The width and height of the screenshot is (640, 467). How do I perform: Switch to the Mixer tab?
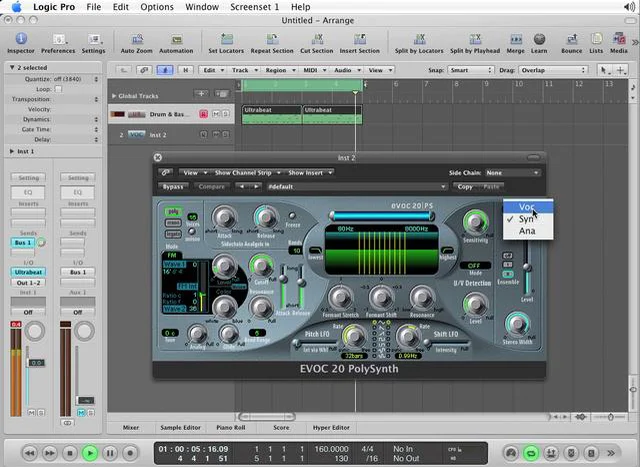pos(131,427)
